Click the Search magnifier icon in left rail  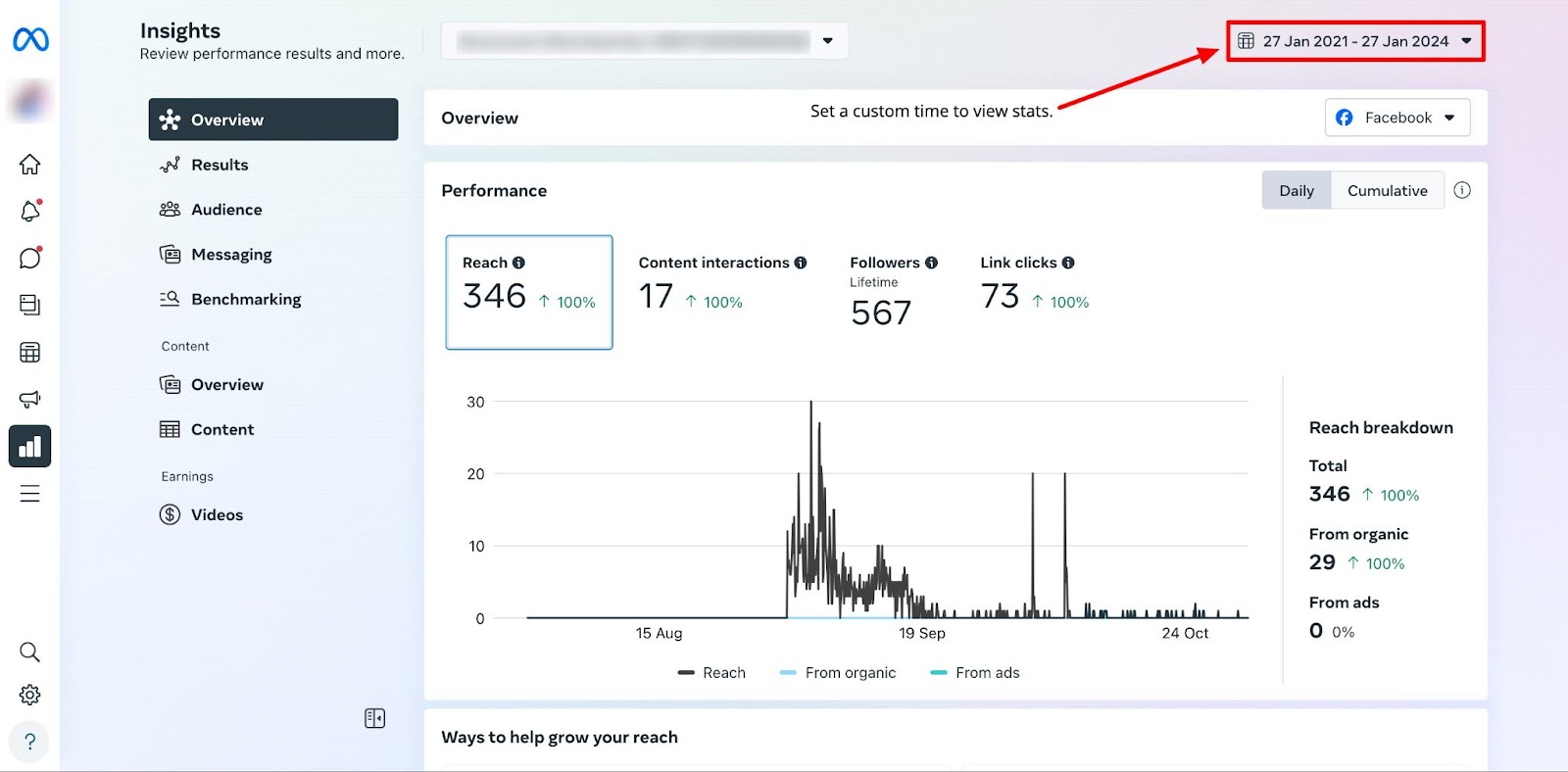click(30, 651)
